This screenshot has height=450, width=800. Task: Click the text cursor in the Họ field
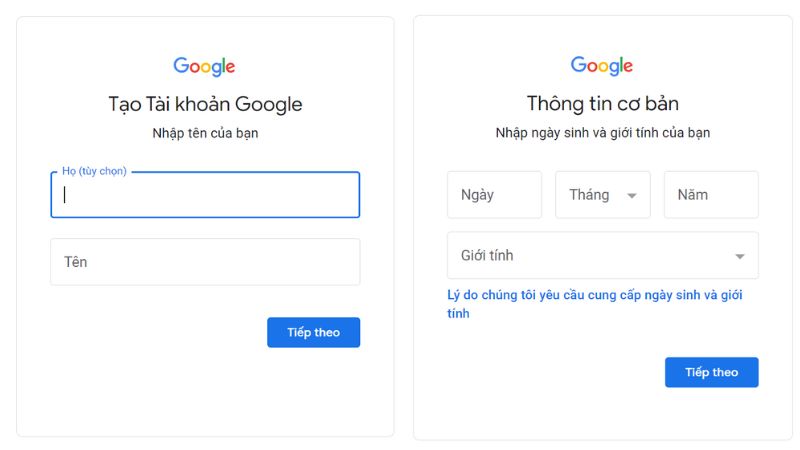(x=65, y=195)
